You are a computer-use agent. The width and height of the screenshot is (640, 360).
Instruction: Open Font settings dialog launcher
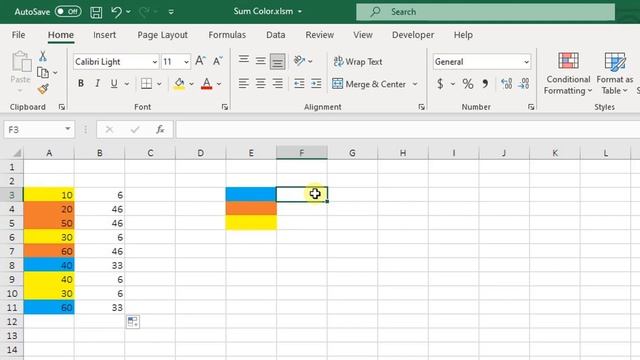tap(224, 107)
